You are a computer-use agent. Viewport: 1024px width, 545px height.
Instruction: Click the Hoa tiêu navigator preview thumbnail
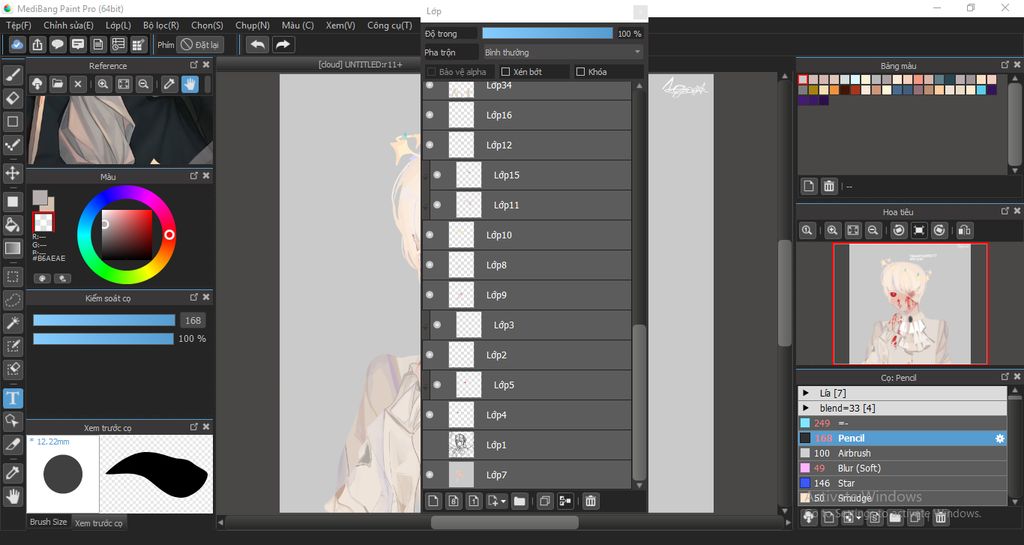(x=910, y=304)
